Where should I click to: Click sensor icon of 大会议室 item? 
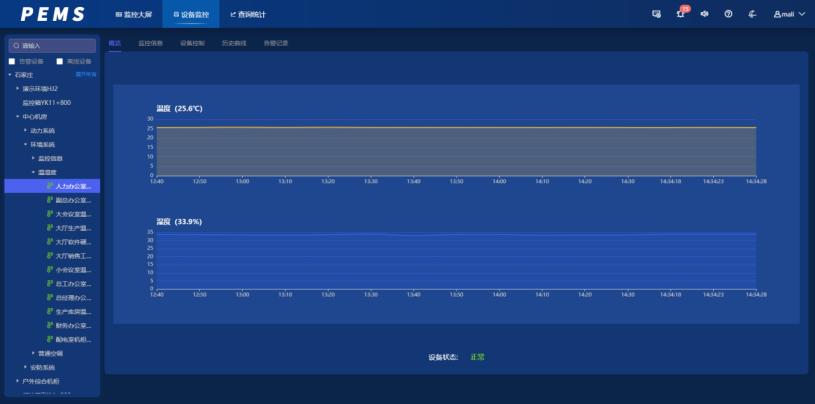pyautogui.click(x=50, y=214)
